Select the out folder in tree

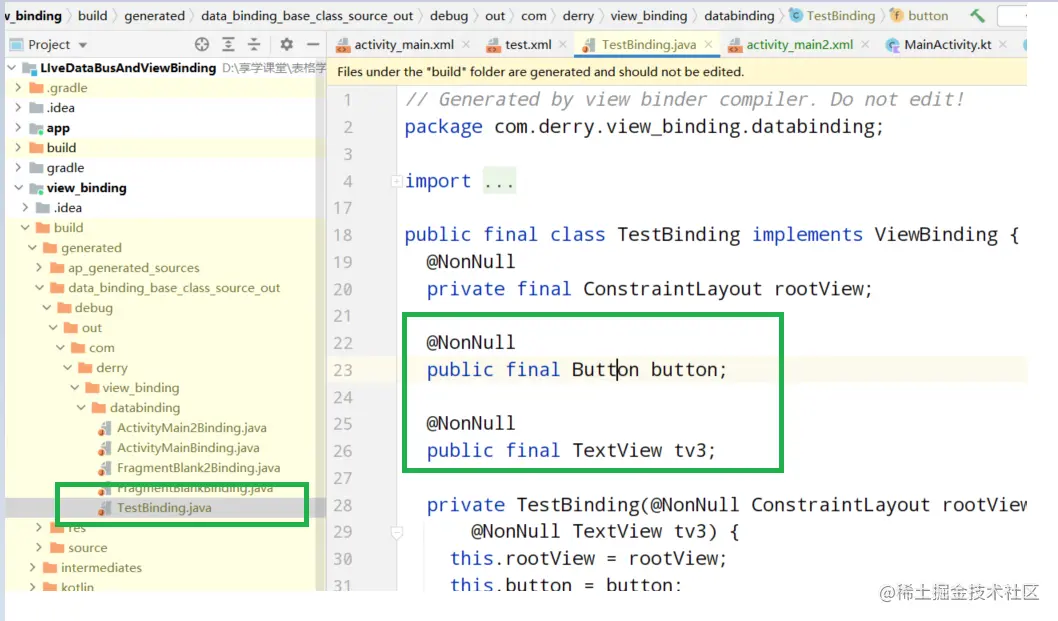(x=91, y=328)
